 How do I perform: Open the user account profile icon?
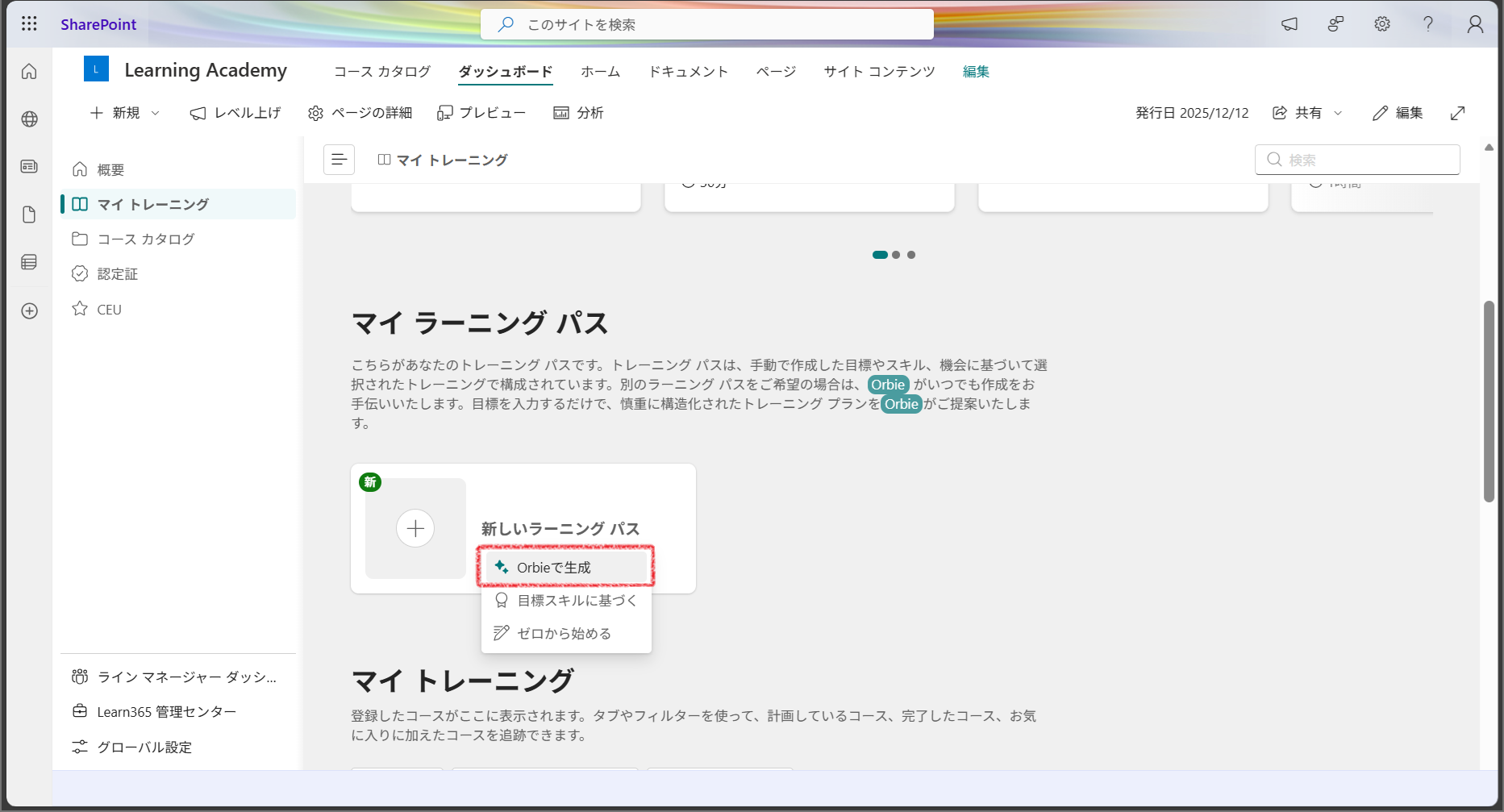click(x=1475, y=24)
